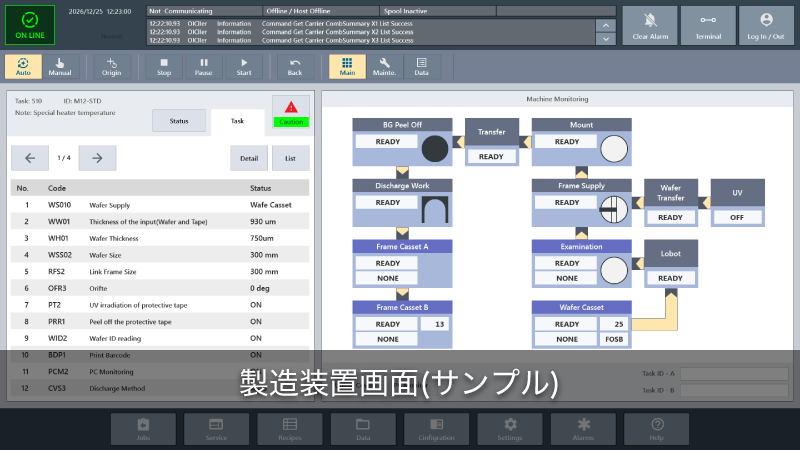Open Settings gear in bottom navigation

pos(510,429)
